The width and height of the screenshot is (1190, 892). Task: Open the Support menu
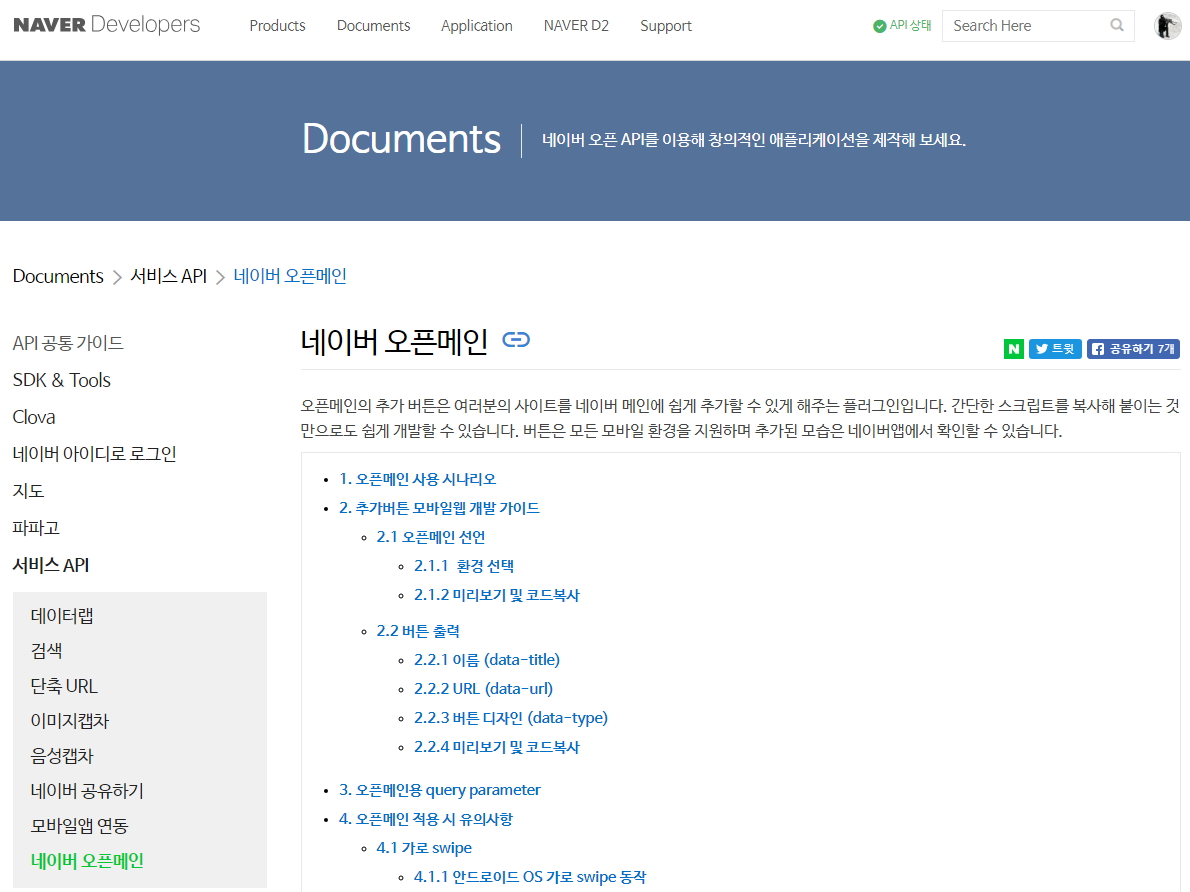pos(666,26)
